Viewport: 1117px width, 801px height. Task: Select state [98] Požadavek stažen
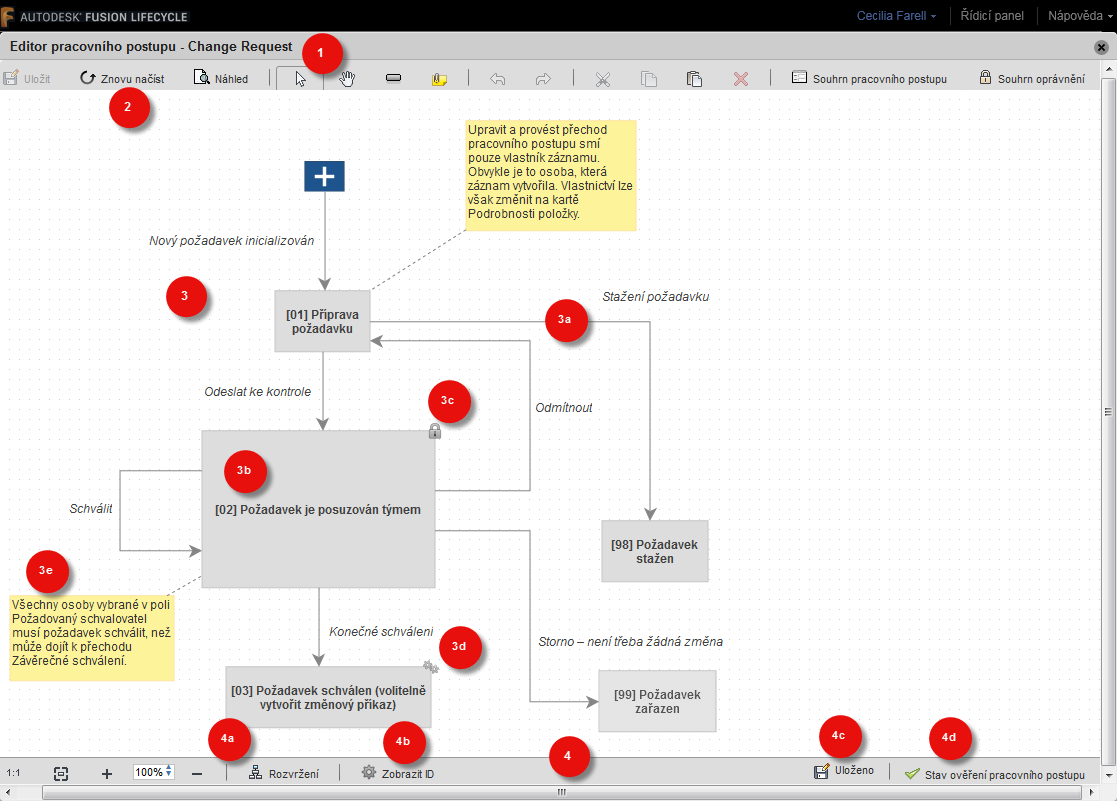pyautogui.click(x=655, y=552)
